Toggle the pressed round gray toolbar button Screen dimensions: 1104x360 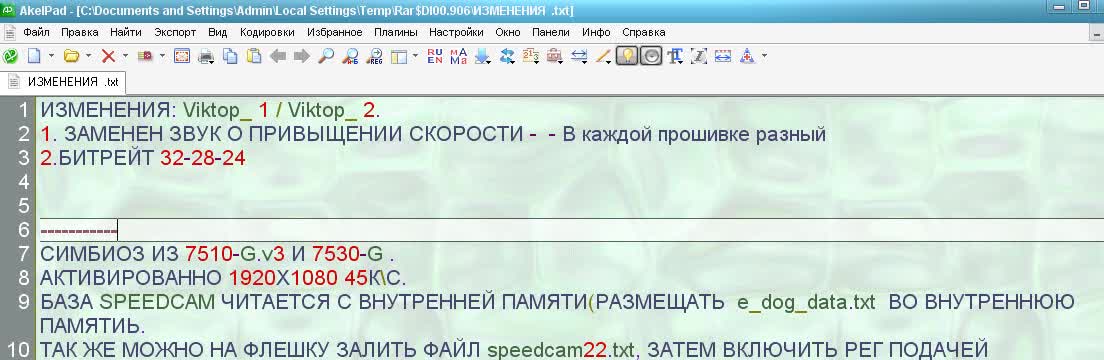click(652, 56)
